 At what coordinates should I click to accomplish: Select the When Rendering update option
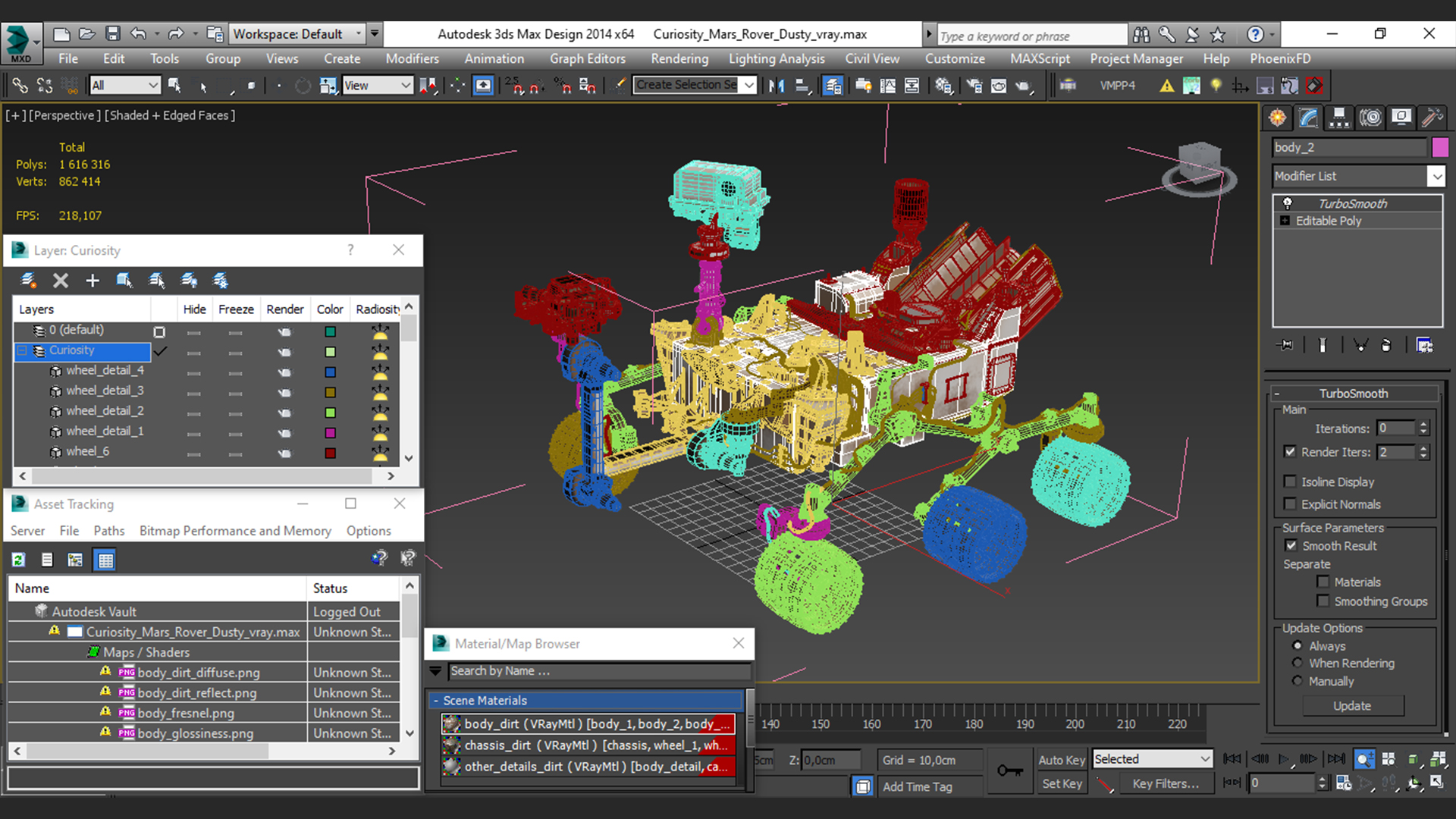(1298, 663)
